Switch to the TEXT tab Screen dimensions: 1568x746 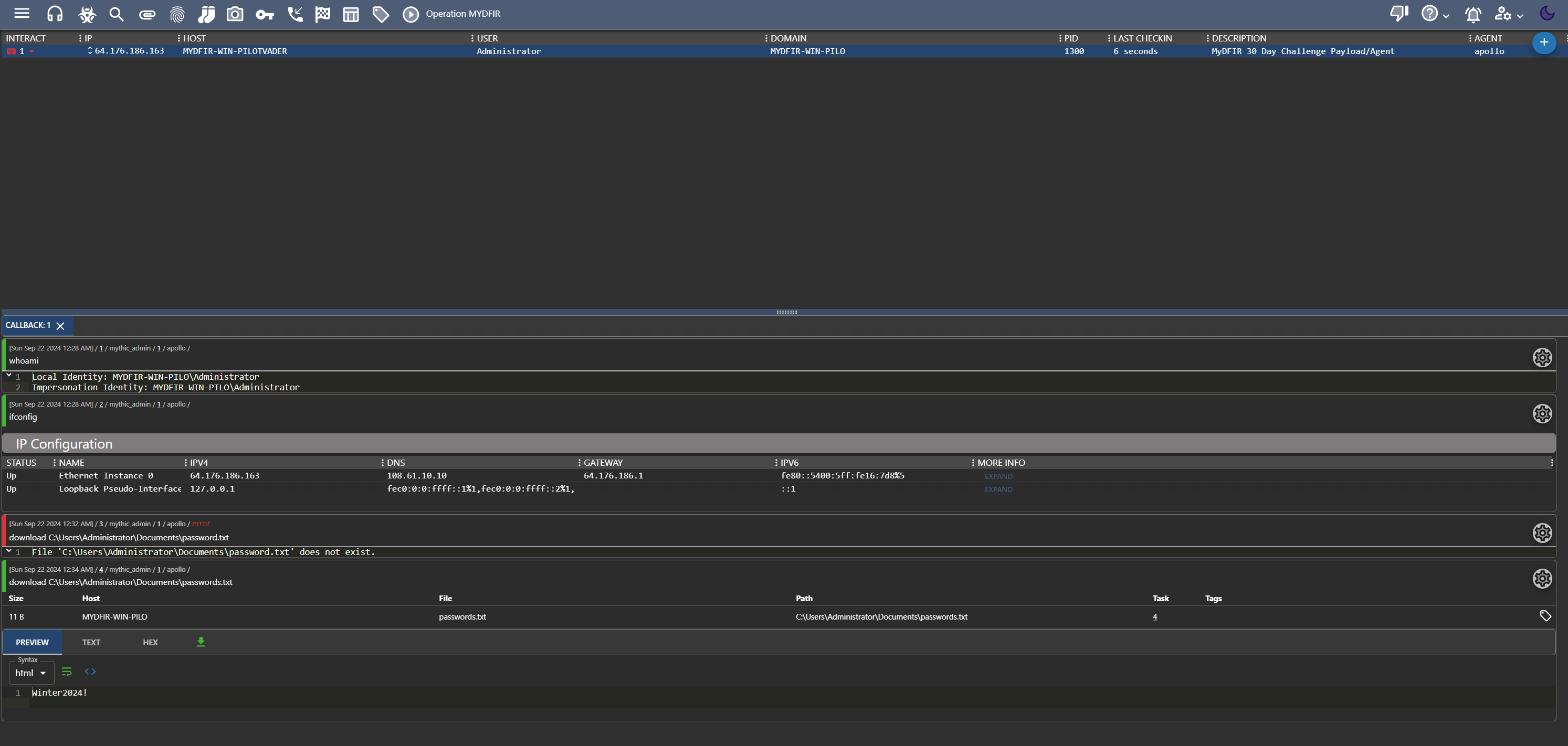(91, 642)
